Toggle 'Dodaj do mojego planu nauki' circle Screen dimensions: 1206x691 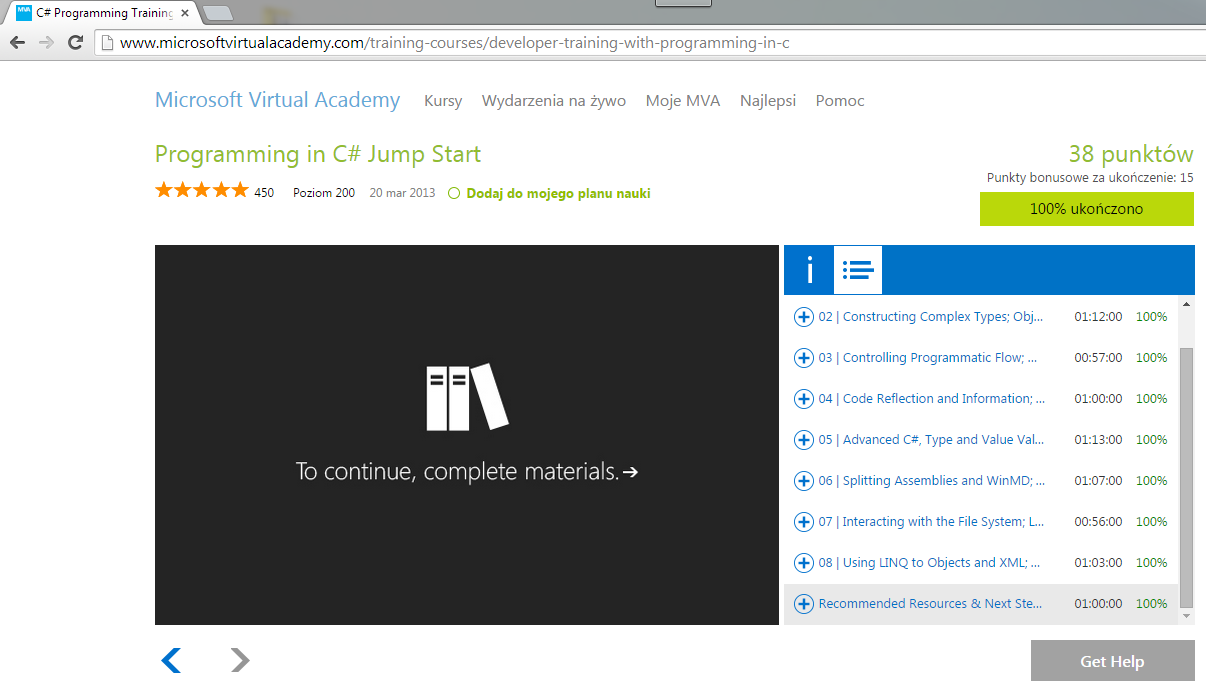click(x=454, y=194)
